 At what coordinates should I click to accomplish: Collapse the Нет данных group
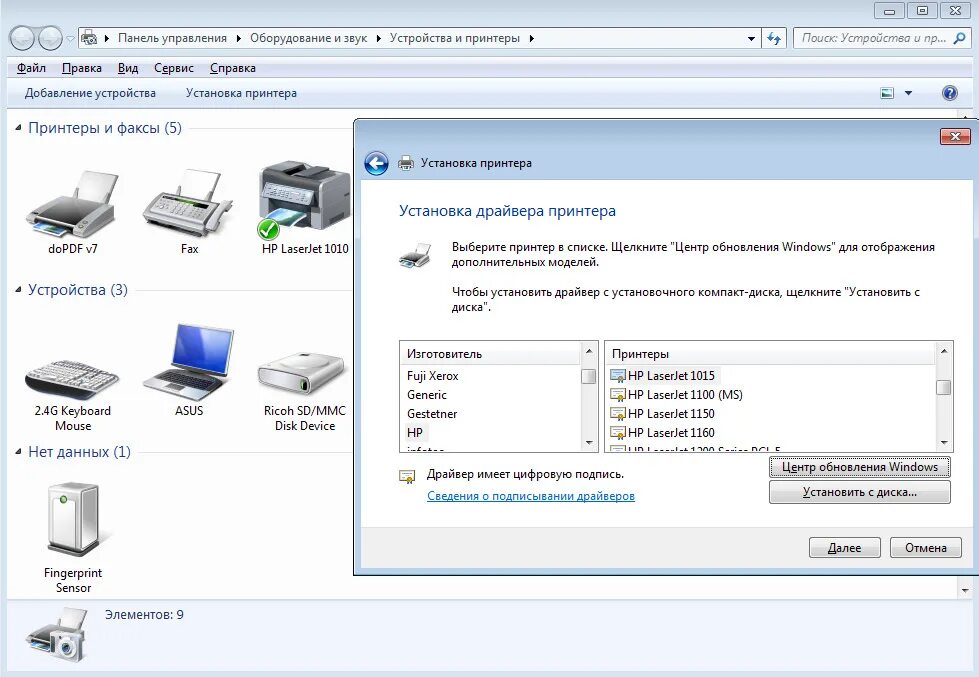click(x=18, y=452)
